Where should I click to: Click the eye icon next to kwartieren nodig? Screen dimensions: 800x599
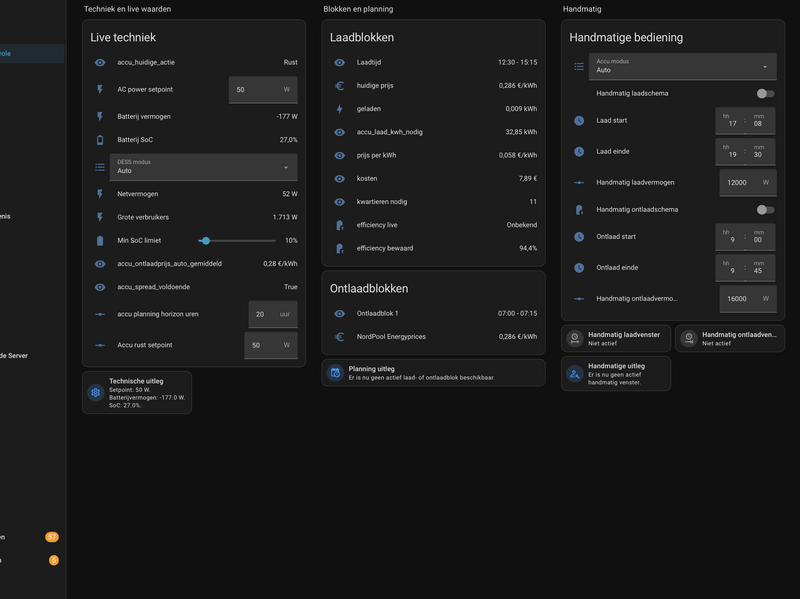pos(339,202)
